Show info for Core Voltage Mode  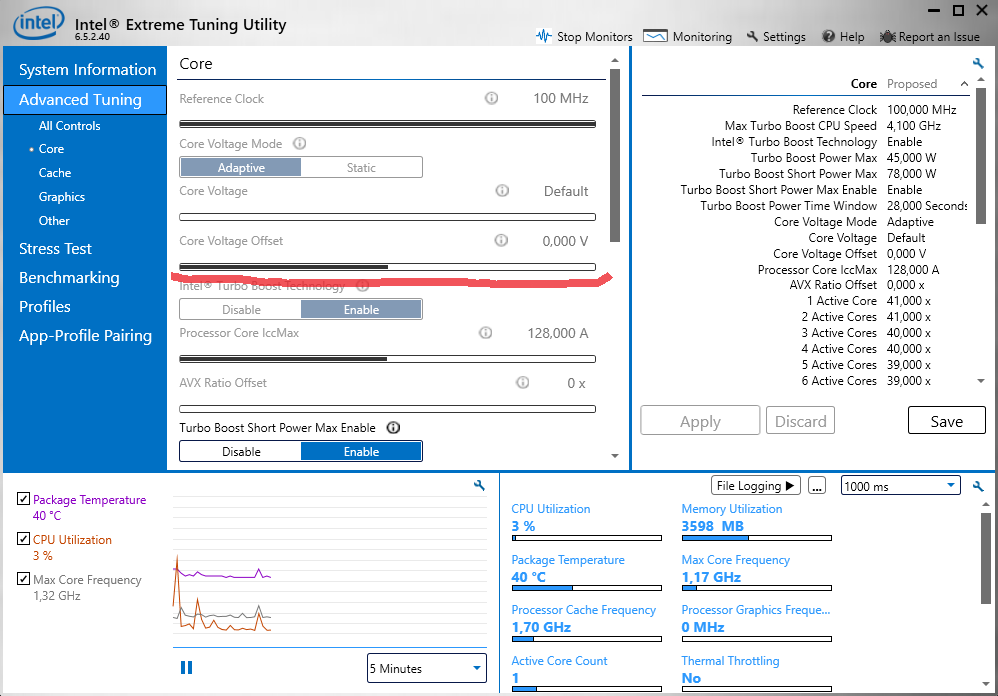click(299, 143)
